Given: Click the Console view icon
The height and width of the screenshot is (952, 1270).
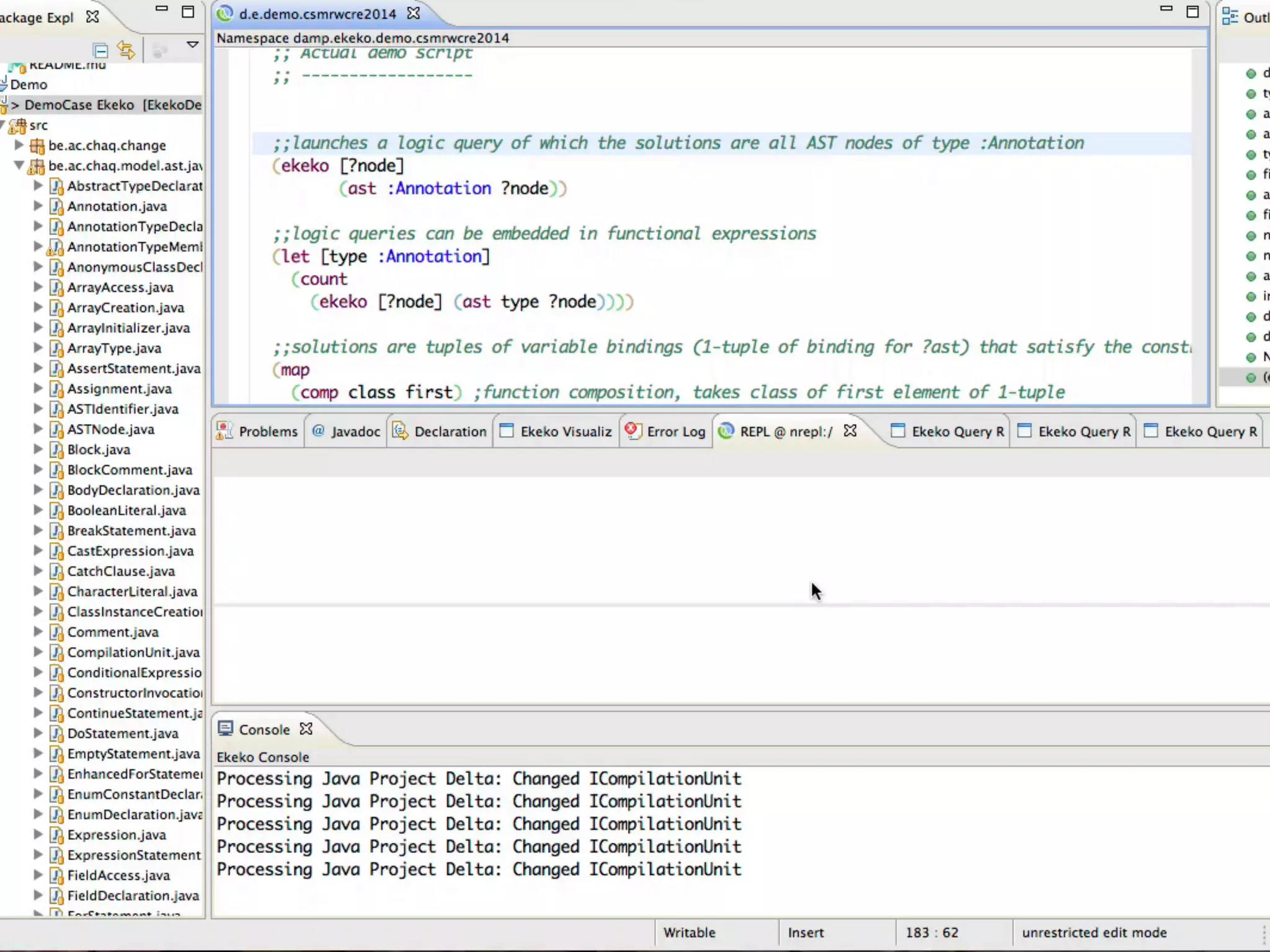Looking at the screenshot, I should [225, 729].
